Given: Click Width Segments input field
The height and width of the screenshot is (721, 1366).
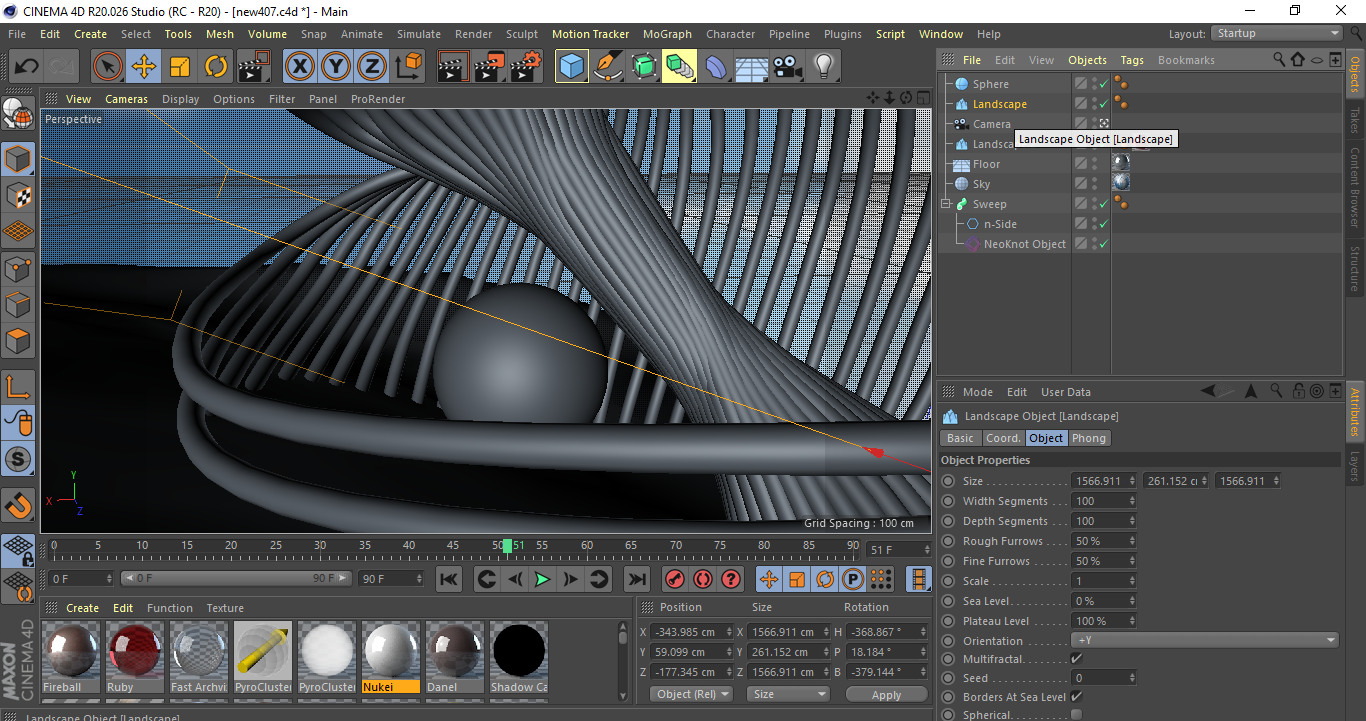Looking at the screenshot, I should [x=1104, y=501].
